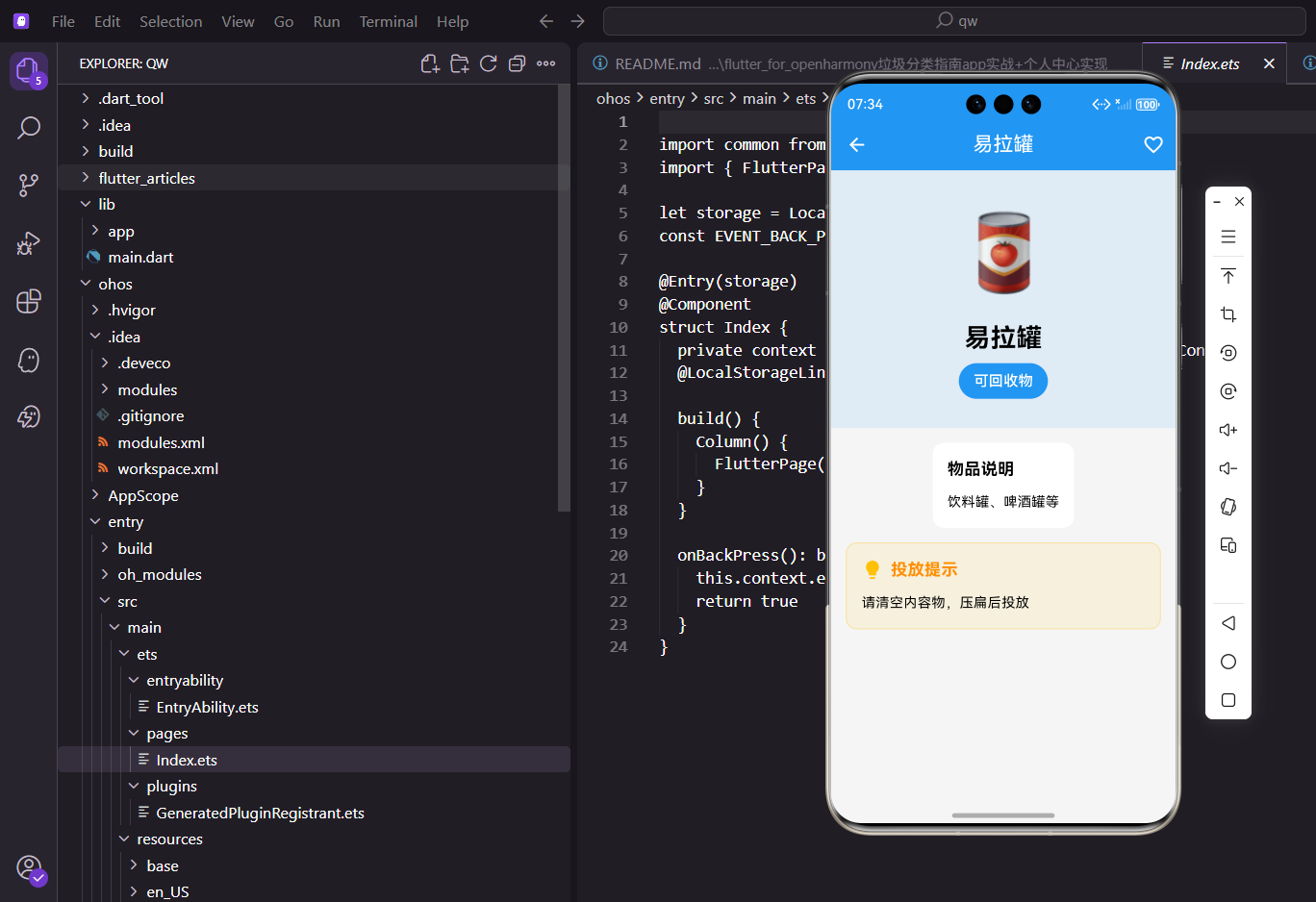The image size is (1316, 902).
Task: Open the Explorer view in activity bar
Action: (x=28, y=70)
